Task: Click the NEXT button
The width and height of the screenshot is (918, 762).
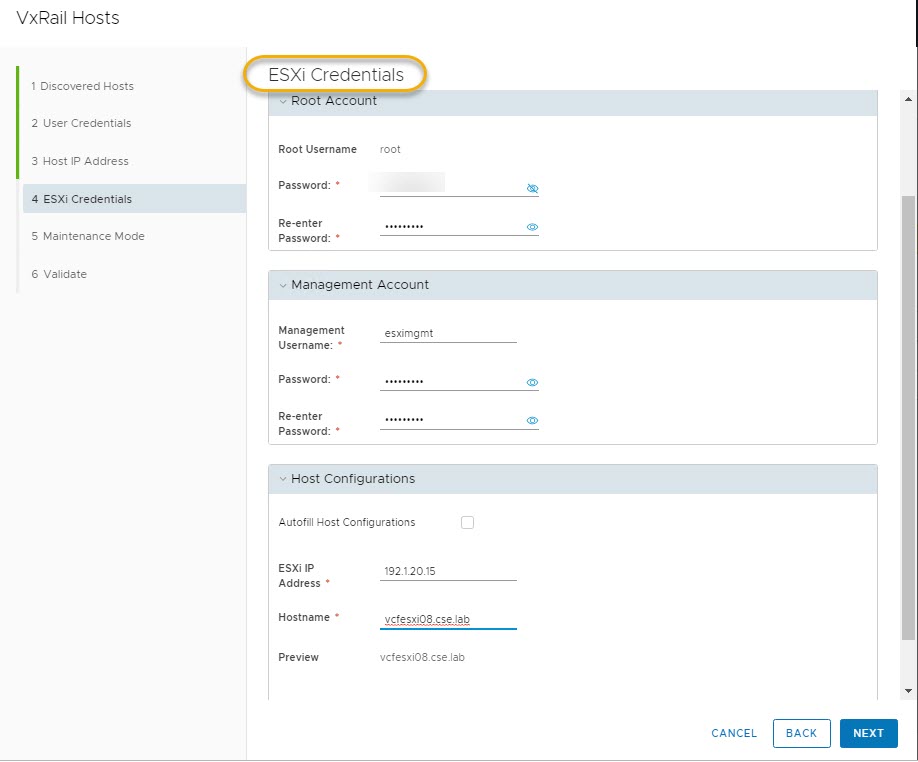Action: pyautogui.click(x=868, y=733)
